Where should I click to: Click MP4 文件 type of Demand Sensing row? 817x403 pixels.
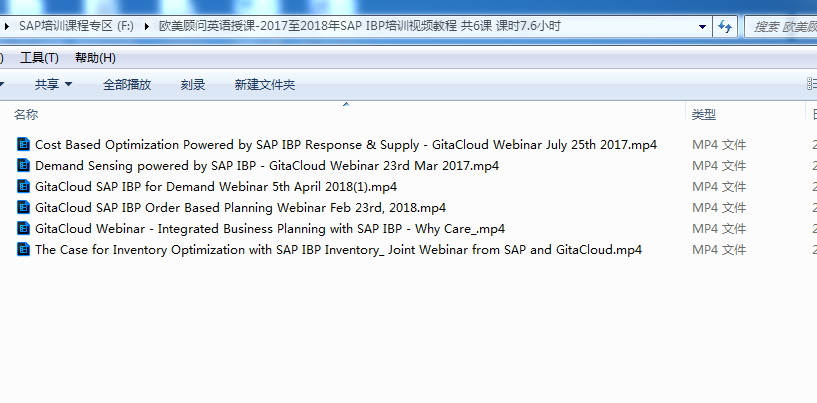[719, 166]
